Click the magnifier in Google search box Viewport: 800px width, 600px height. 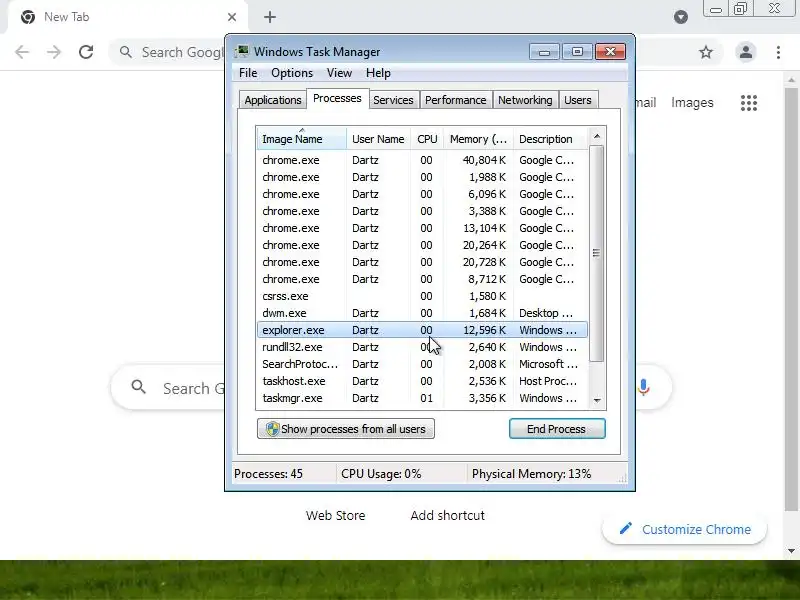click(138, 387)
